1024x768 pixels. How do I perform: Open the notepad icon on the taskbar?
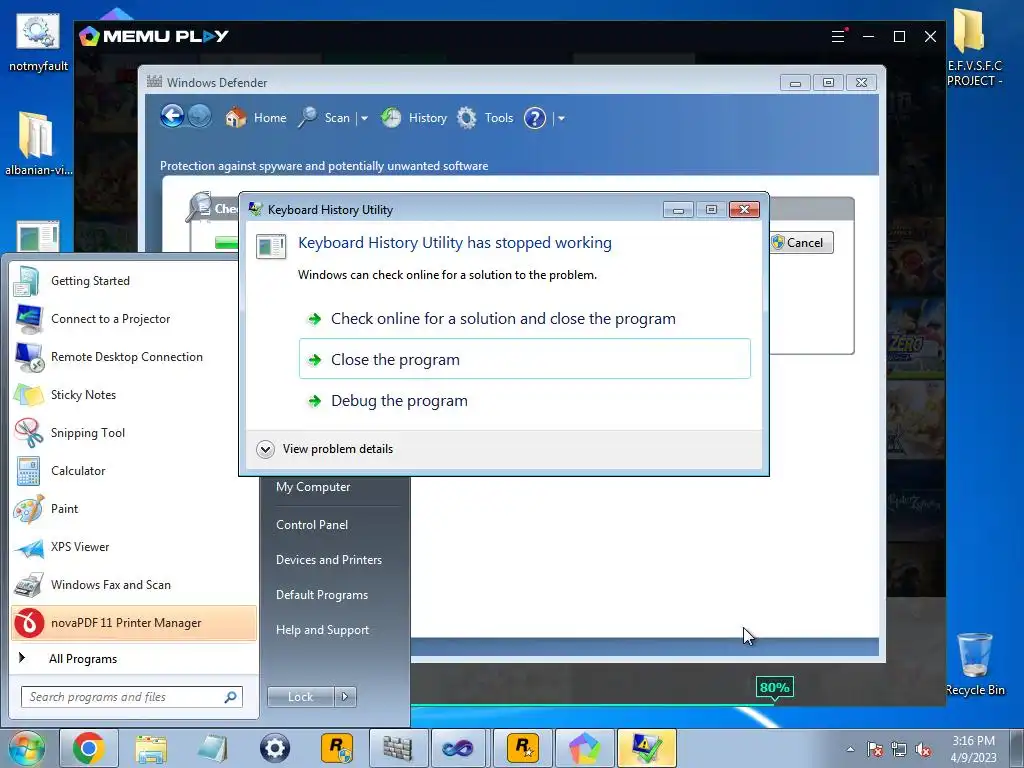point(212,748)
